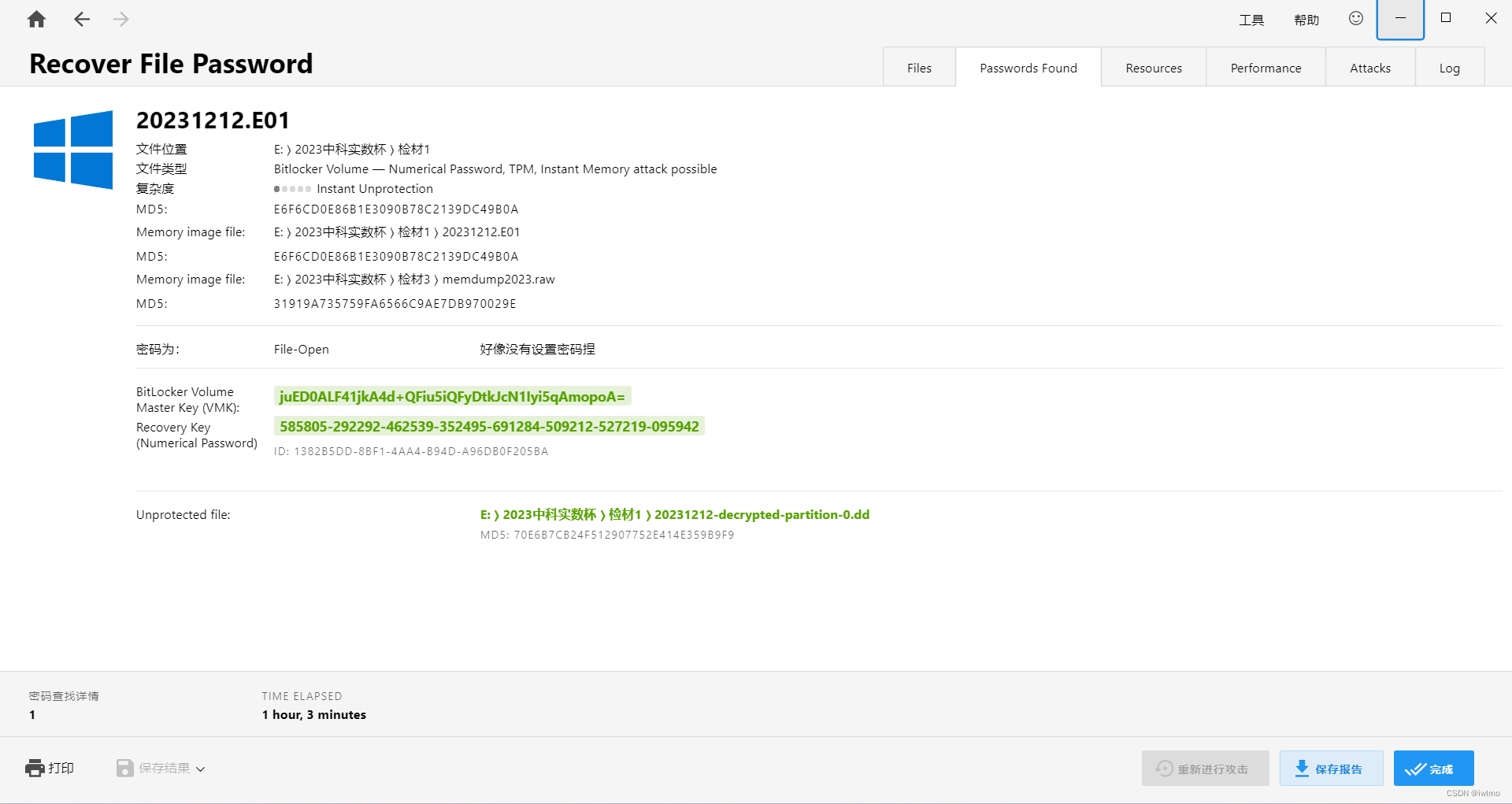Image resolution: width=1512 pixels, height=804 pixels.
Task: Click the 完成 finish button
Action: pyautogui.click(x=1433, y=769)
